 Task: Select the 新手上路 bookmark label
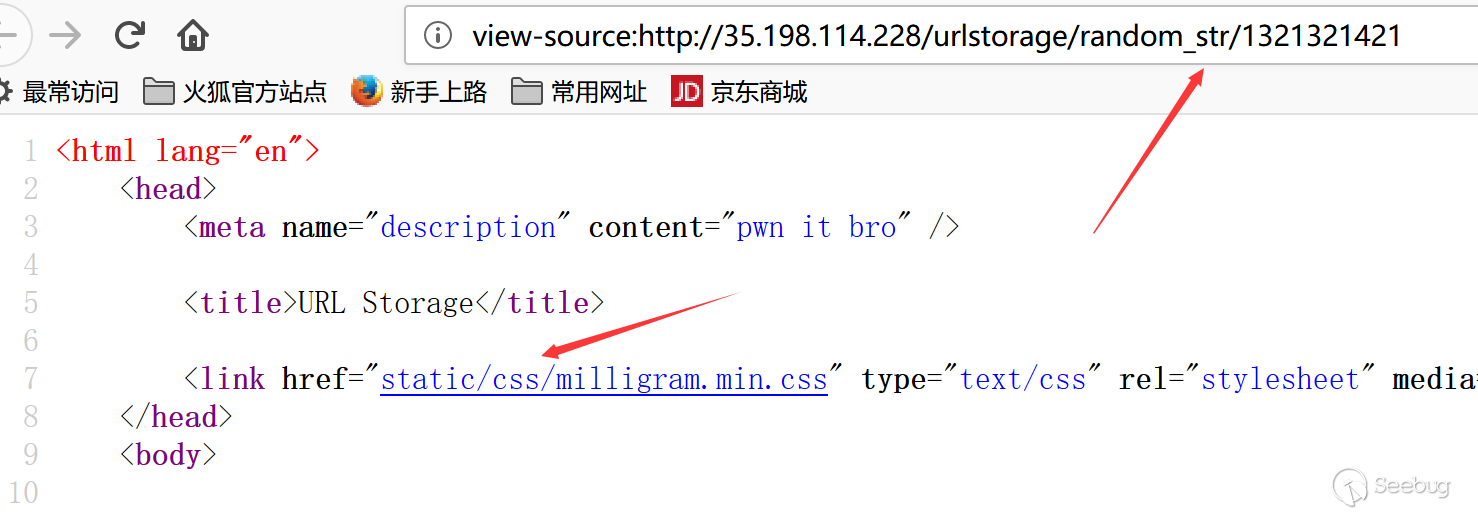[439, 93]
